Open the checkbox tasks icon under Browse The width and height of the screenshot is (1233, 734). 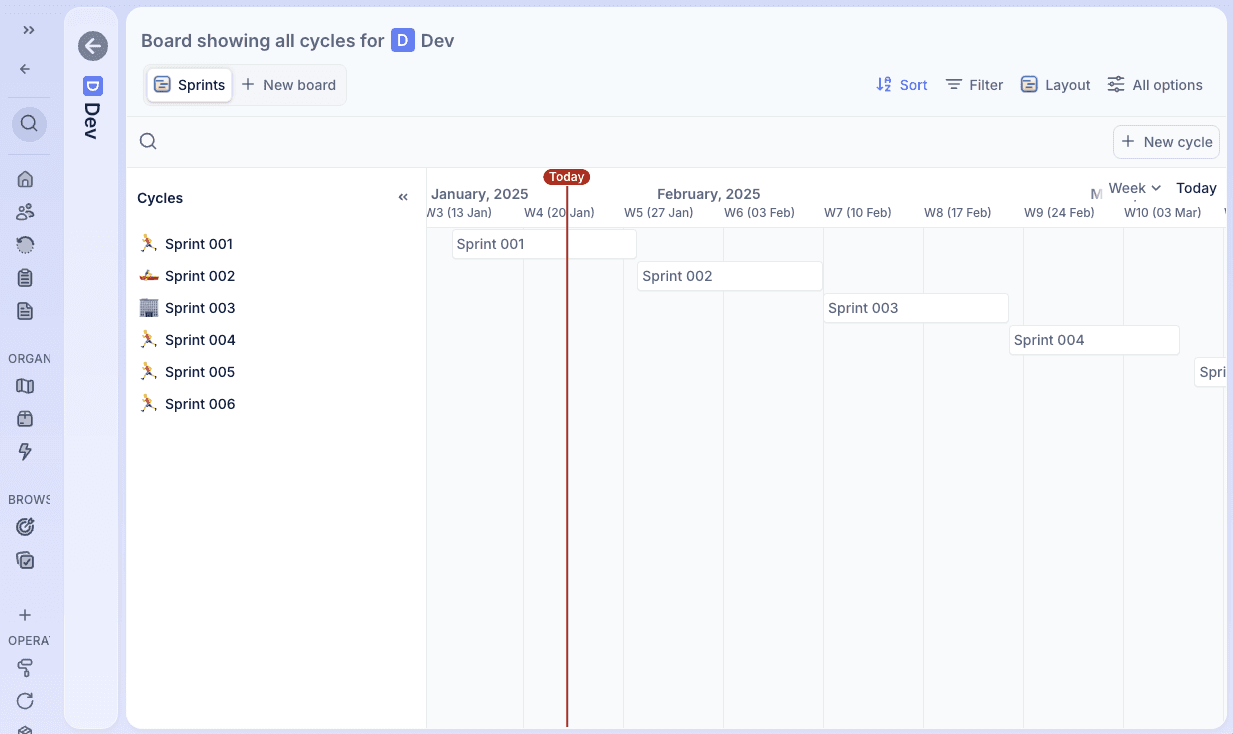26,560
